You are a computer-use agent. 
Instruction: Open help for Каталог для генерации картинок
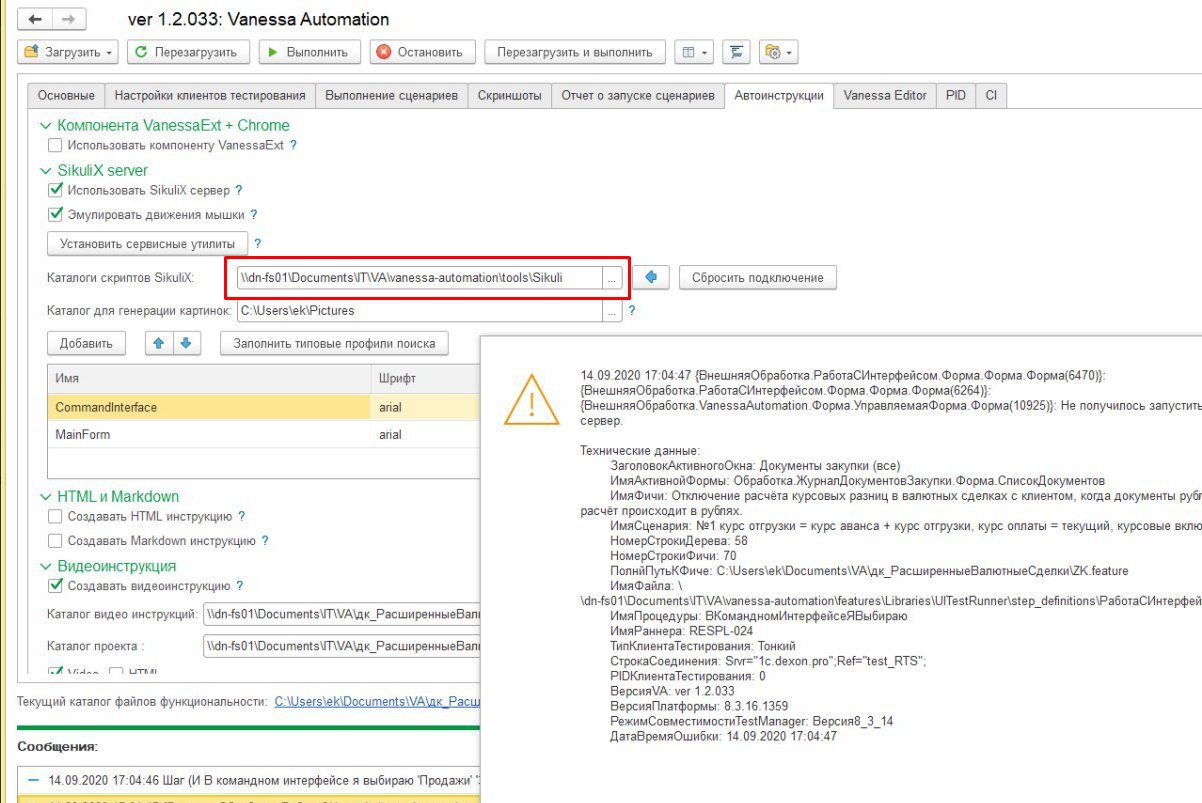tap(632, 311)
